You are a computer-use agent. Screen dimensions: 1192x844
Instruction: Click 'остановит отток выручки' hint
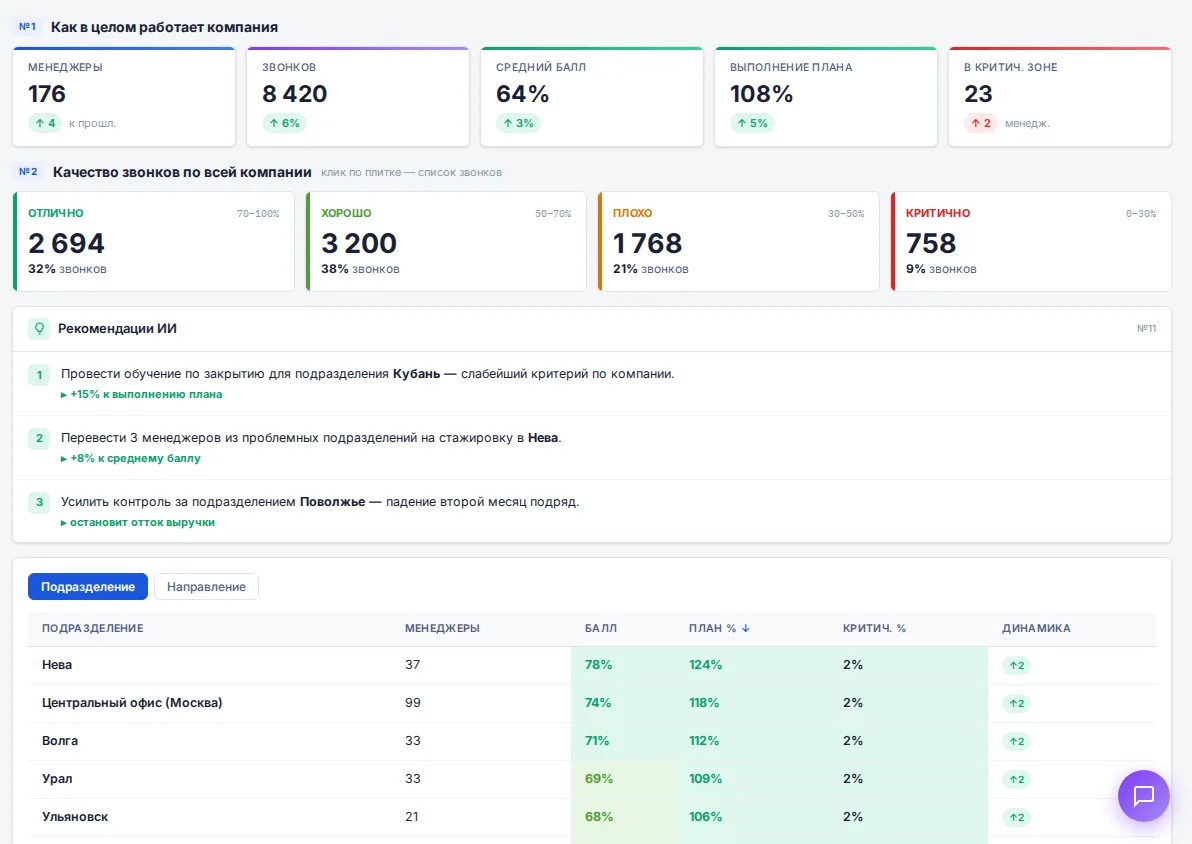pos(138,522)
